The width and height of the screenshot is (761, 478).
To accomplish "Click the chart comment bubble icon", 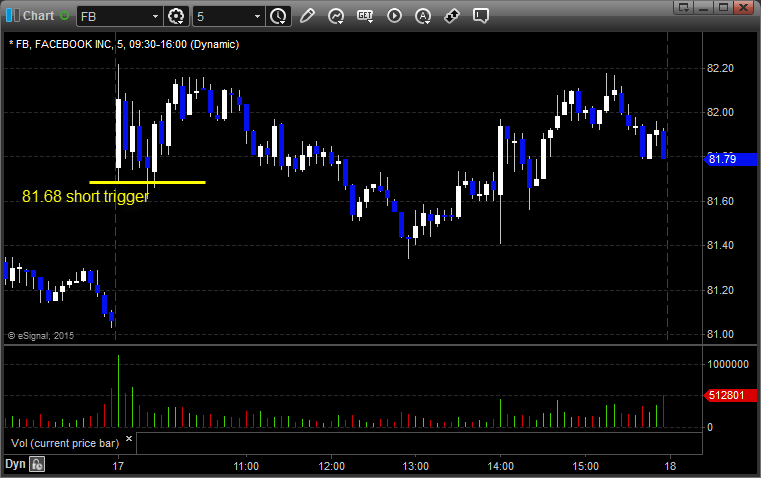I will pyautogui.click(x=480, y=16).
